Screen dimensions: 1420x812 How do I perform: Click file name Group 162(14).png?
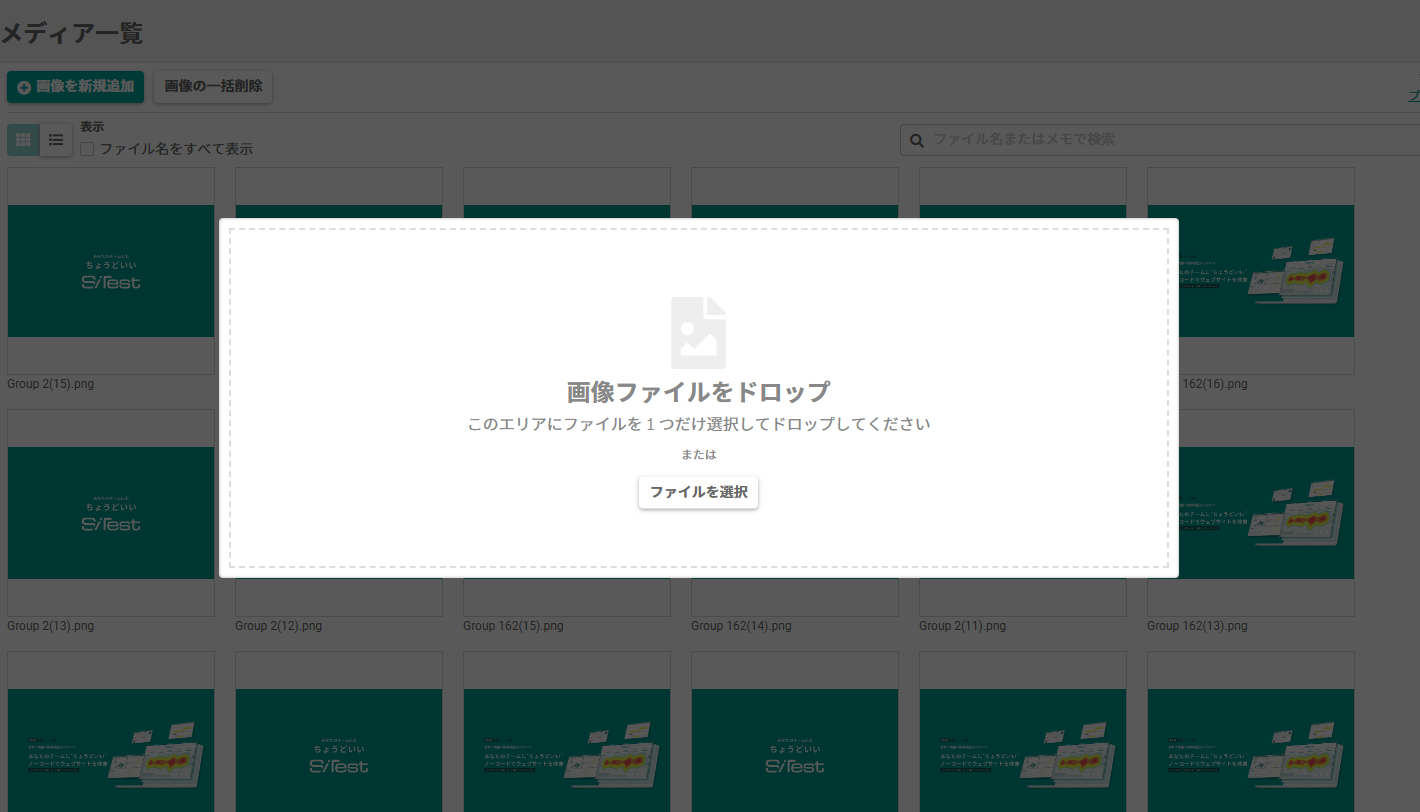(741, 626)
